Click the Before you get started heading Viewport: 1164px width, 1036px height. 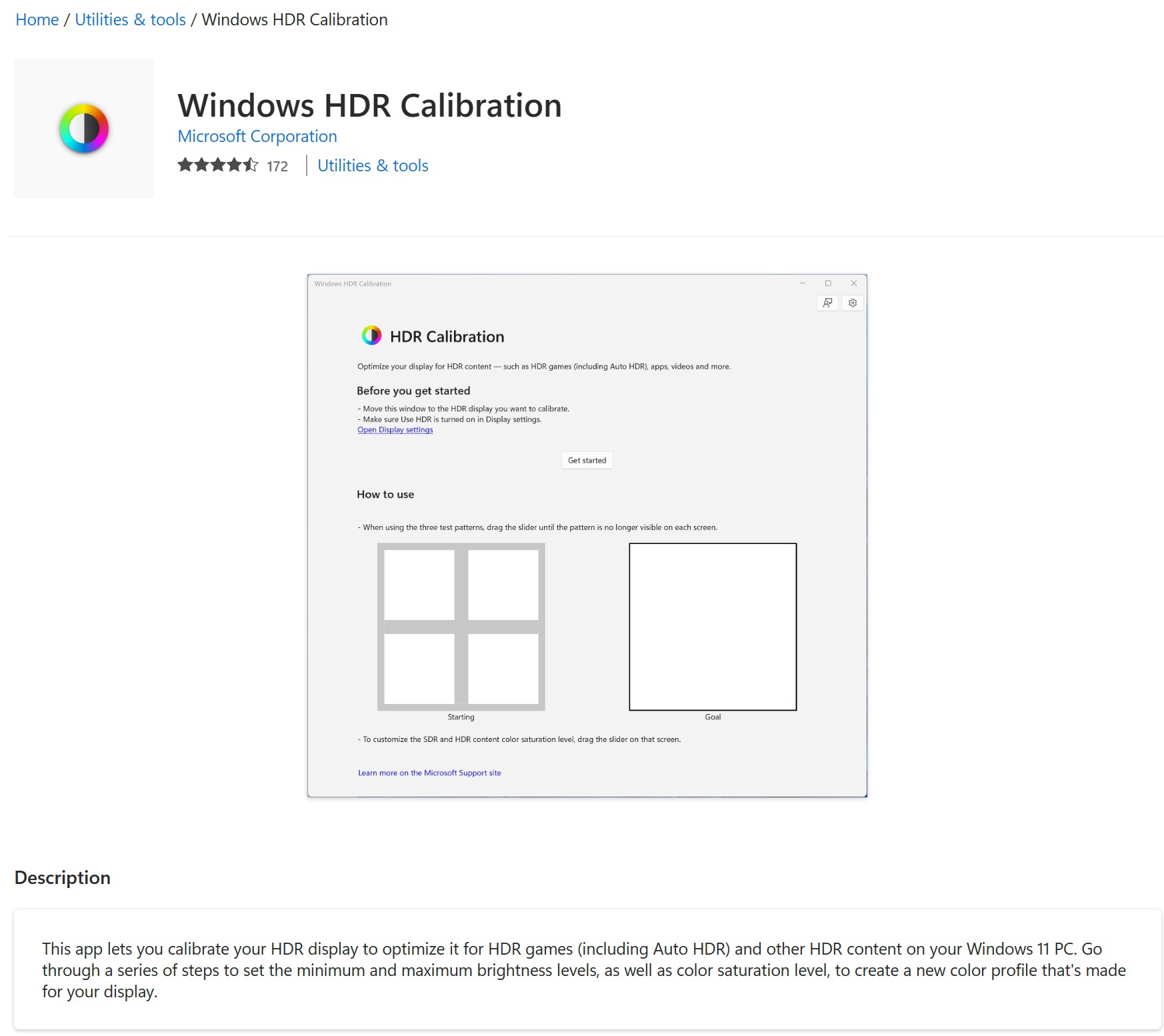(x=413, y=391)
